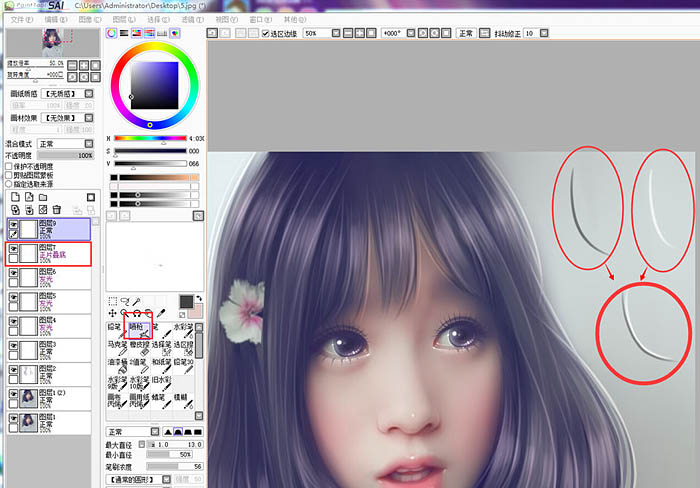Flip canvas view horizontally

tap(484, 33)
